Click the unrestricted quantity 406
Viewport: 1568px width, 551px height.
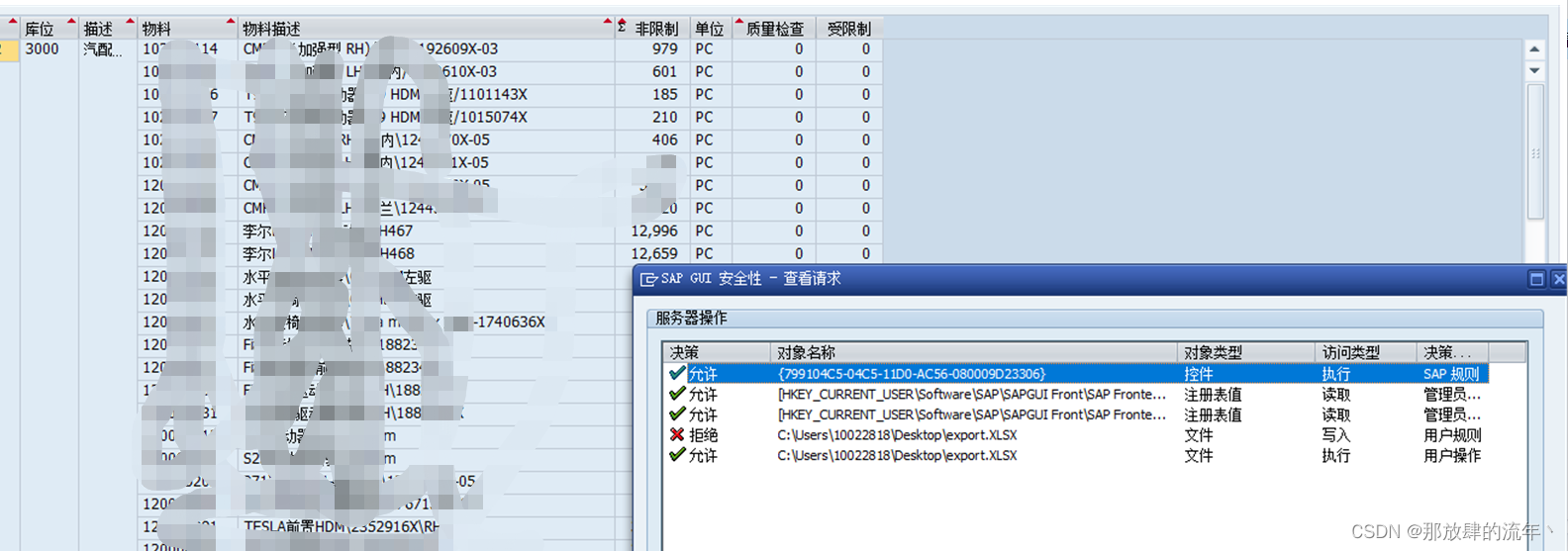point(665,139)
